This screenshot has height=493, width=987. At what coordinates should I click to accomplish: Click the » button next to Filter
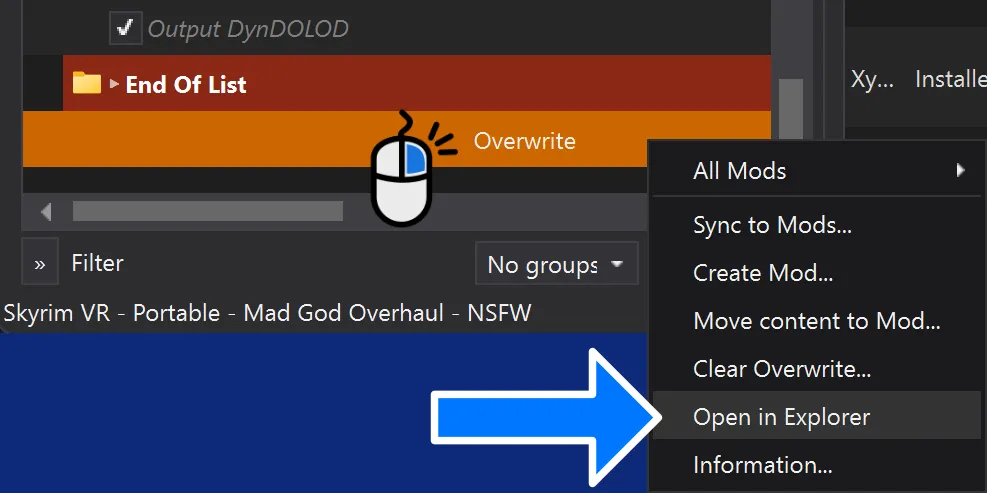(x=40, y=264)
